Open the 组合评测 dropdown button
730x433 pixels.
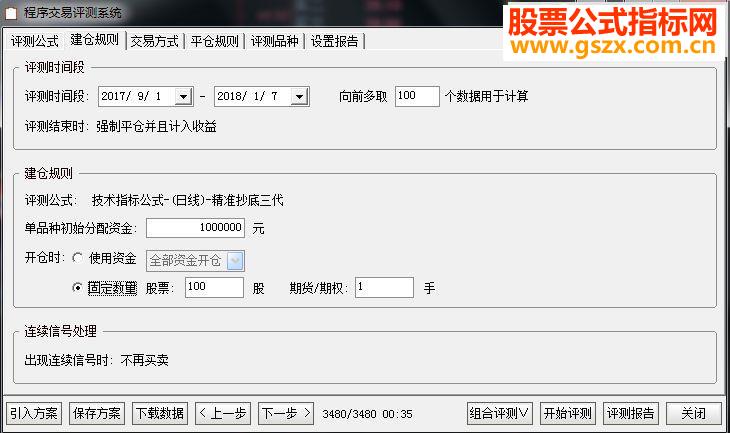tap(500, 413)
